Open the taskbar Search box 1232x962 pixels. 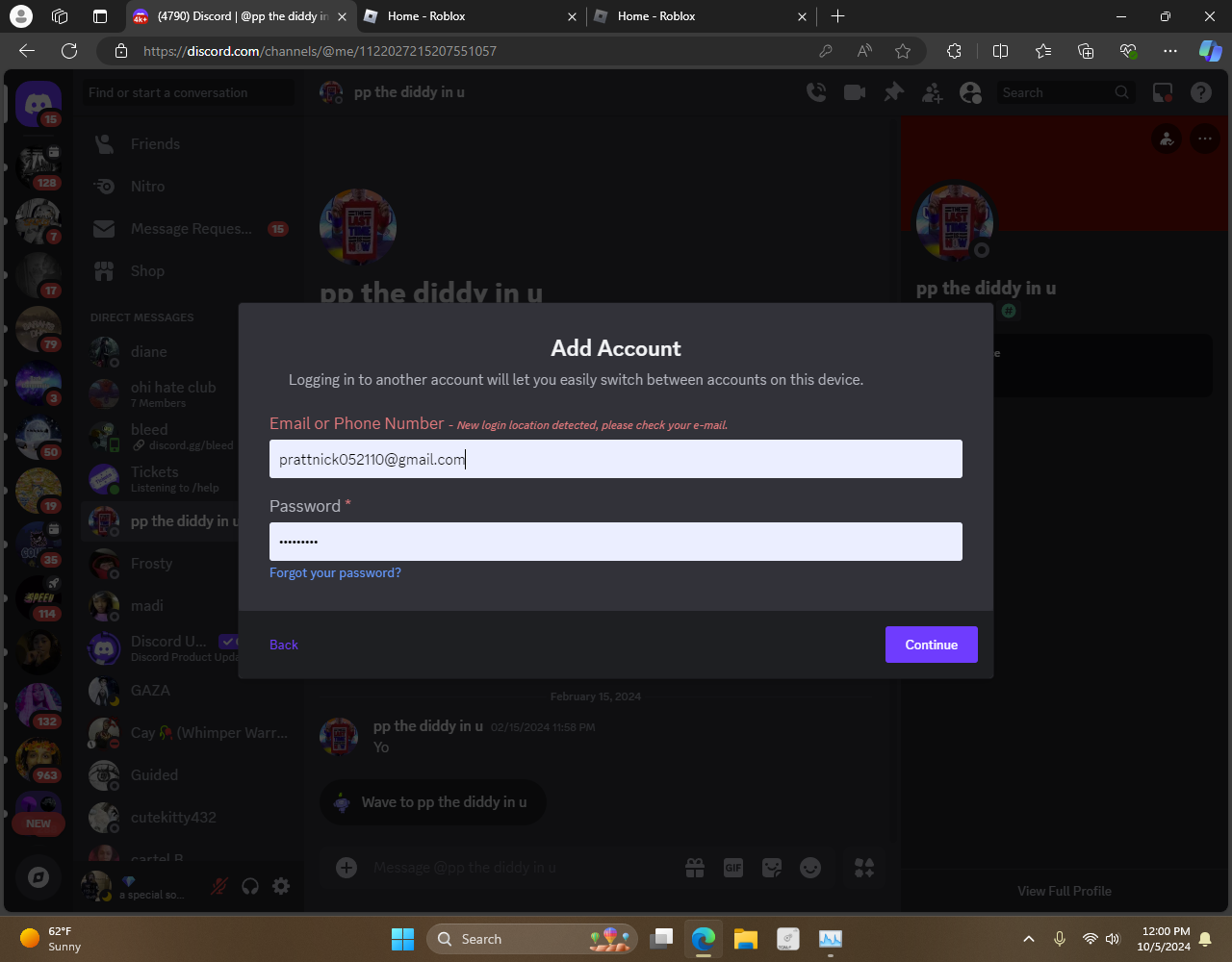[533, 939]
